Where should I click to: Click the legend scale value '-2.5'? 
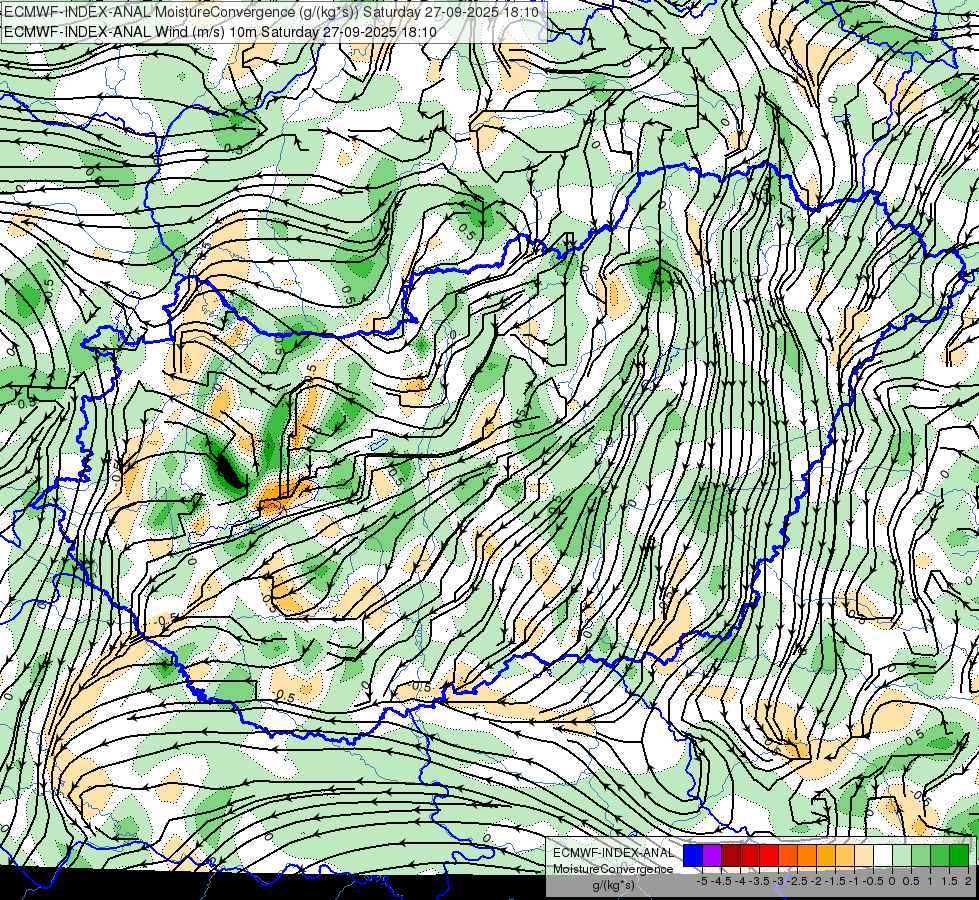tap(798, 881)
